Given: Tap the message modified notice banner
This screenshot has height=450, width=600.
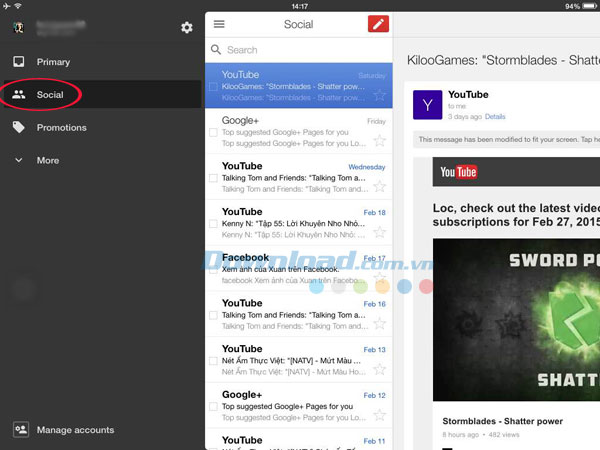Looking at the screenshot, I should pyautogui.click(x=506, y=140).
